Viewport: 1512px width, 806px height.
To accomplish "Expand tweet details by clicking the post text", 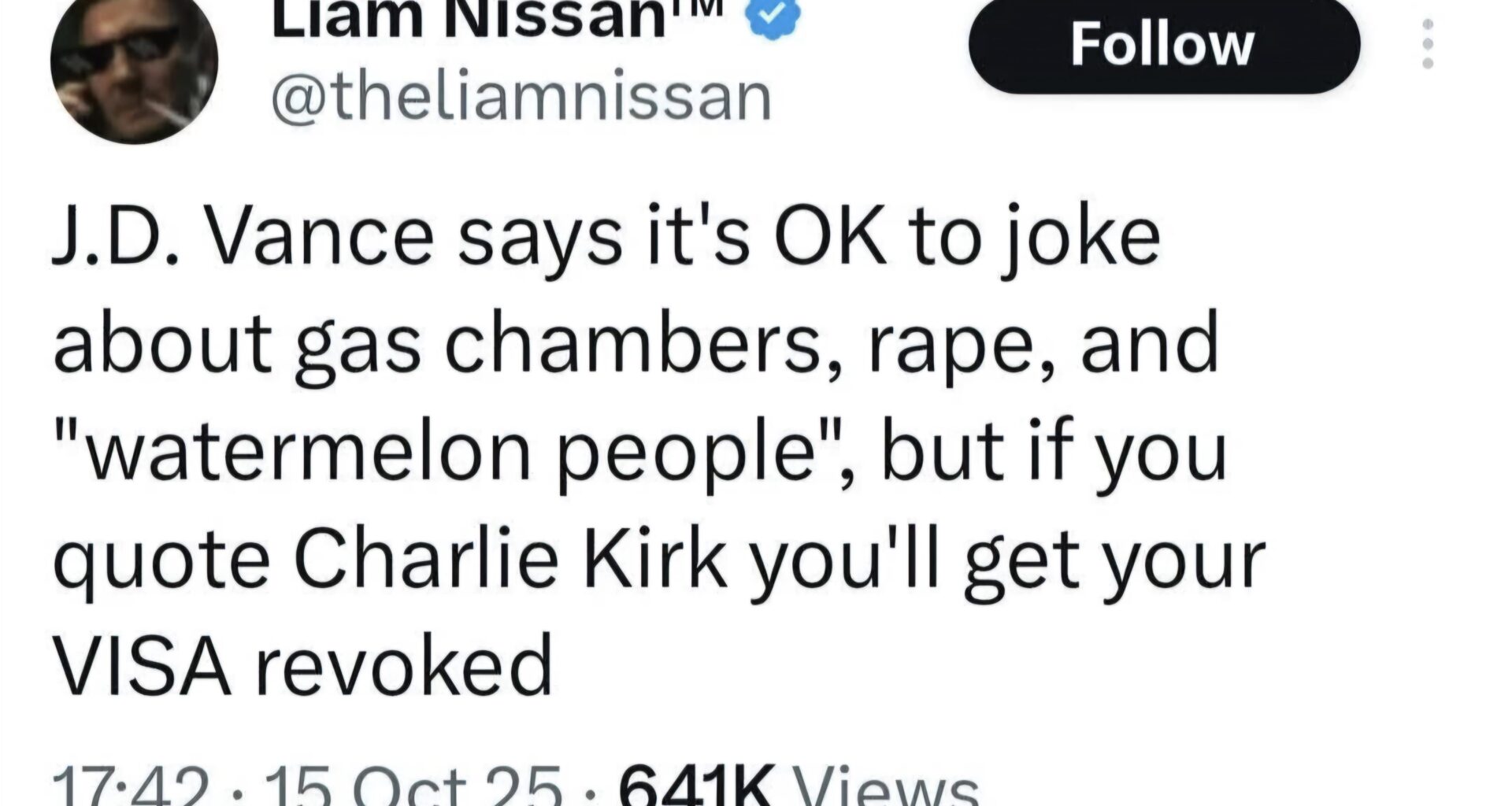I will 630,441.
